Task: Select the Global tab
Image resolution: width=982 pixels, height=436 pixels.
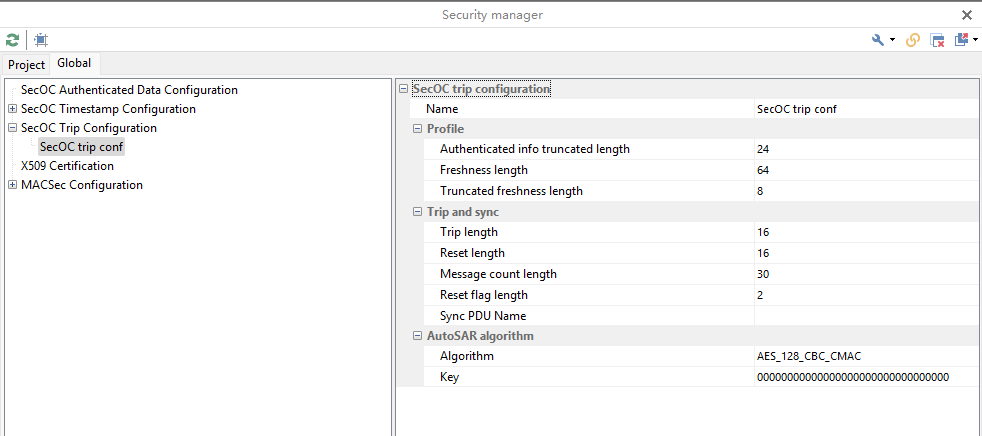Action: click(74, 63)
